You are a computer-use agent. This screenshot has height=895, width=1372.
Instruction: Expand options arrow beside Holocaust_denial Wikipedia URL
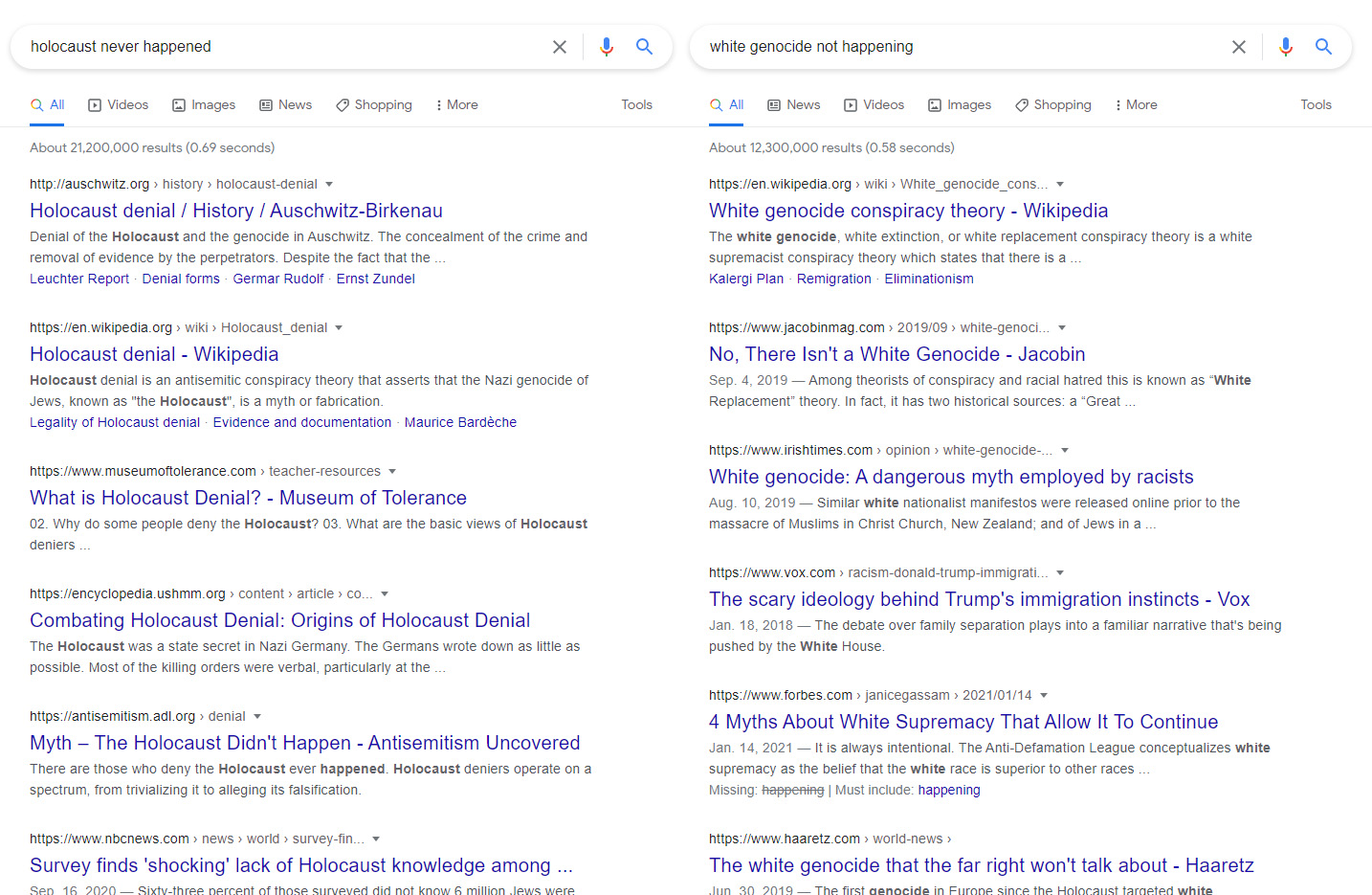[x=339, y=328]
